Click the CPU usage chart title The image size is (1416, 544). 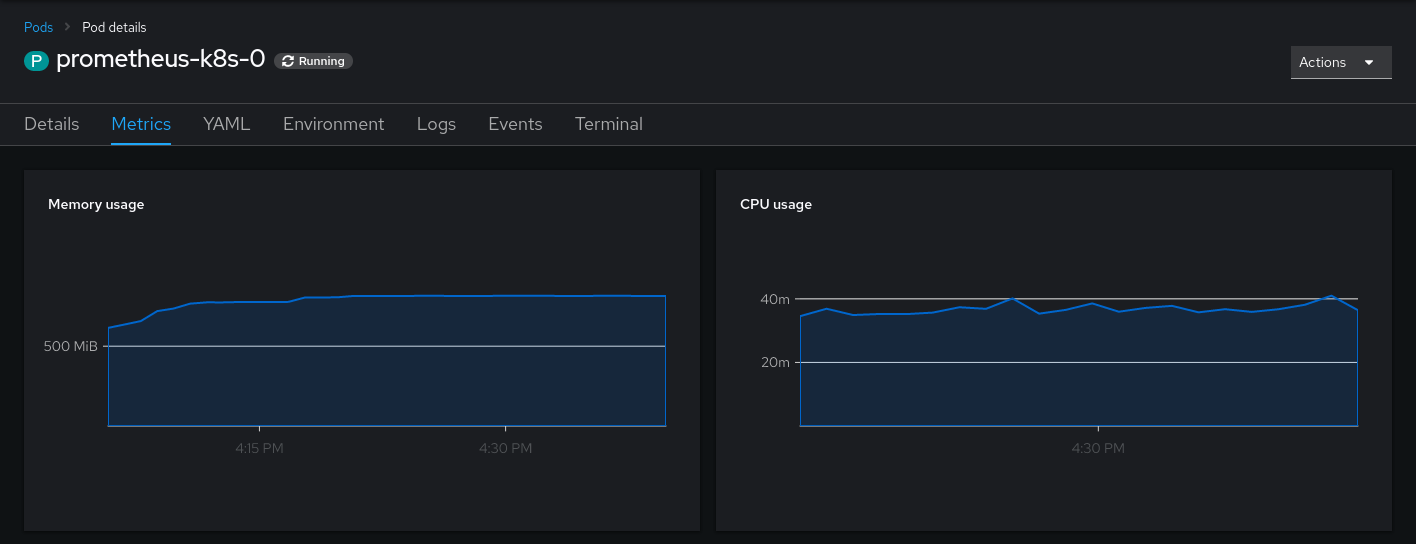point(775,204)
